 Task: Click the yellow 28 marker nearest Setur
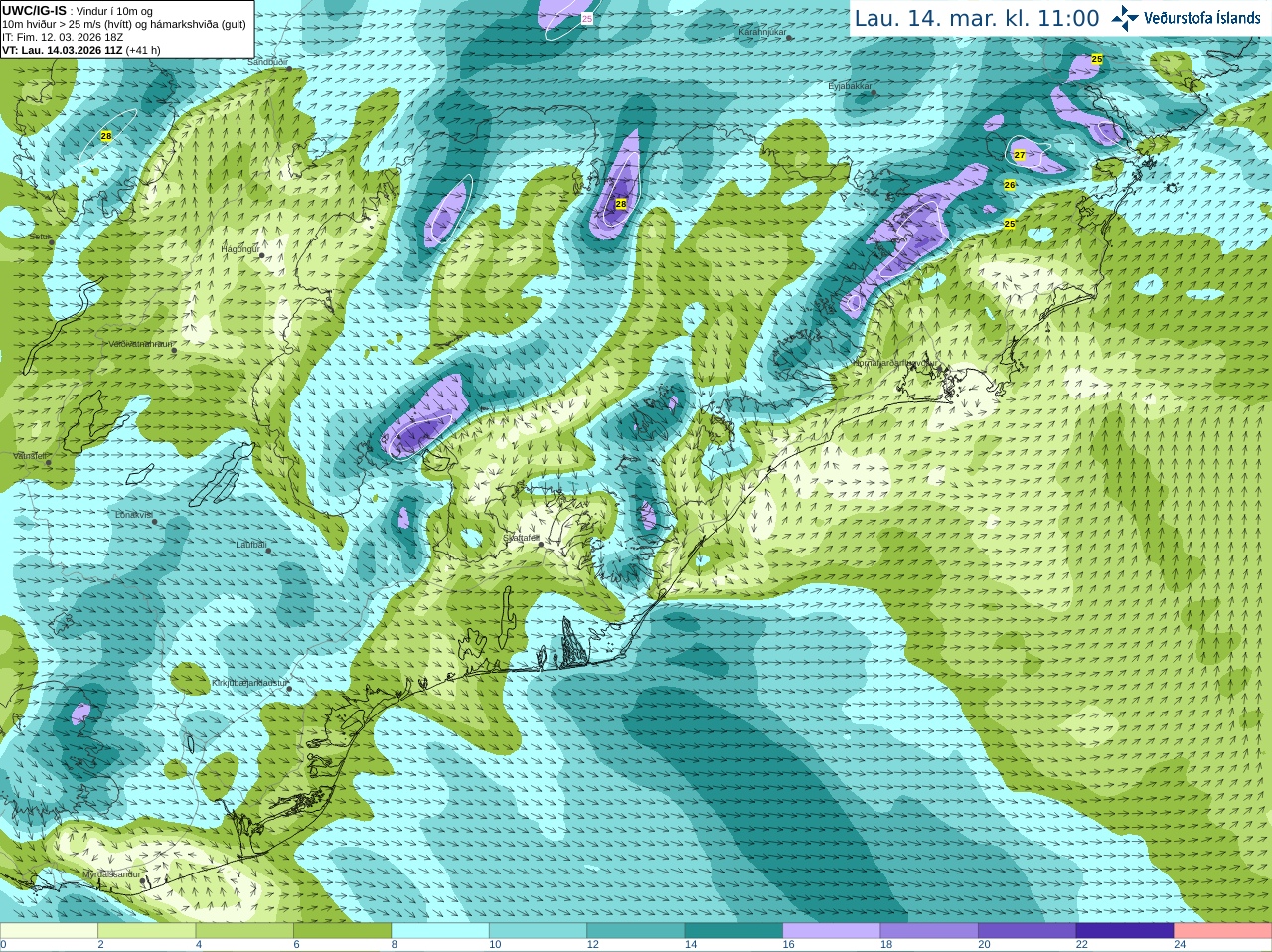point(106,136)
